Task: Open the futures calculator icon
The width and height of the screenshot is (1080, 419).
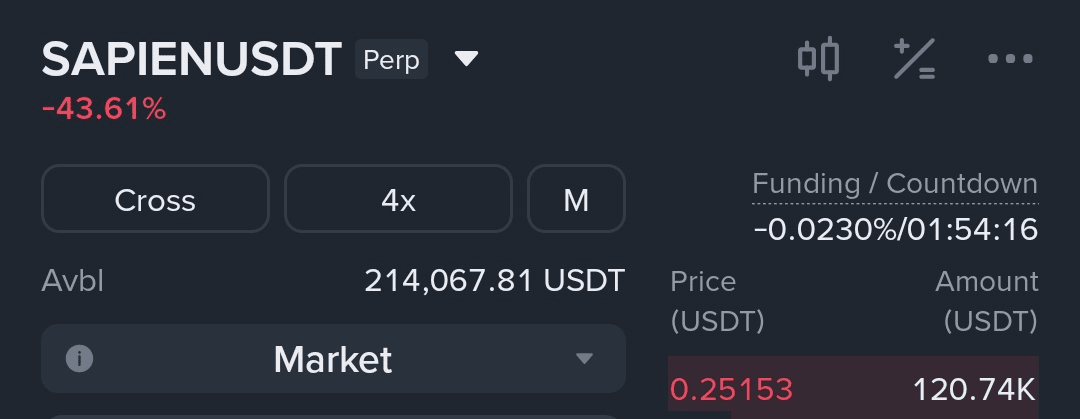Action: click(914, 59)
